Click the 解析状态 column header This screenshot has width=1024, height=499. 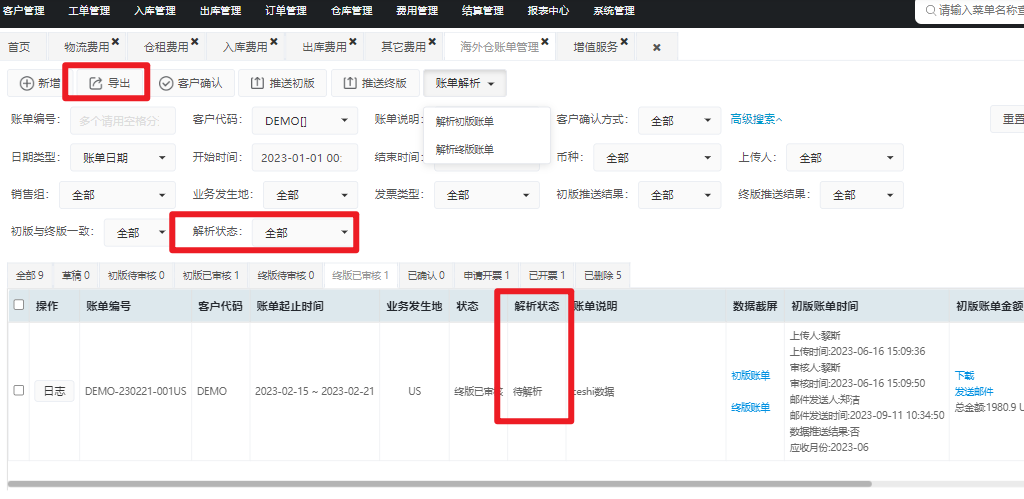(x=537, y=306)
